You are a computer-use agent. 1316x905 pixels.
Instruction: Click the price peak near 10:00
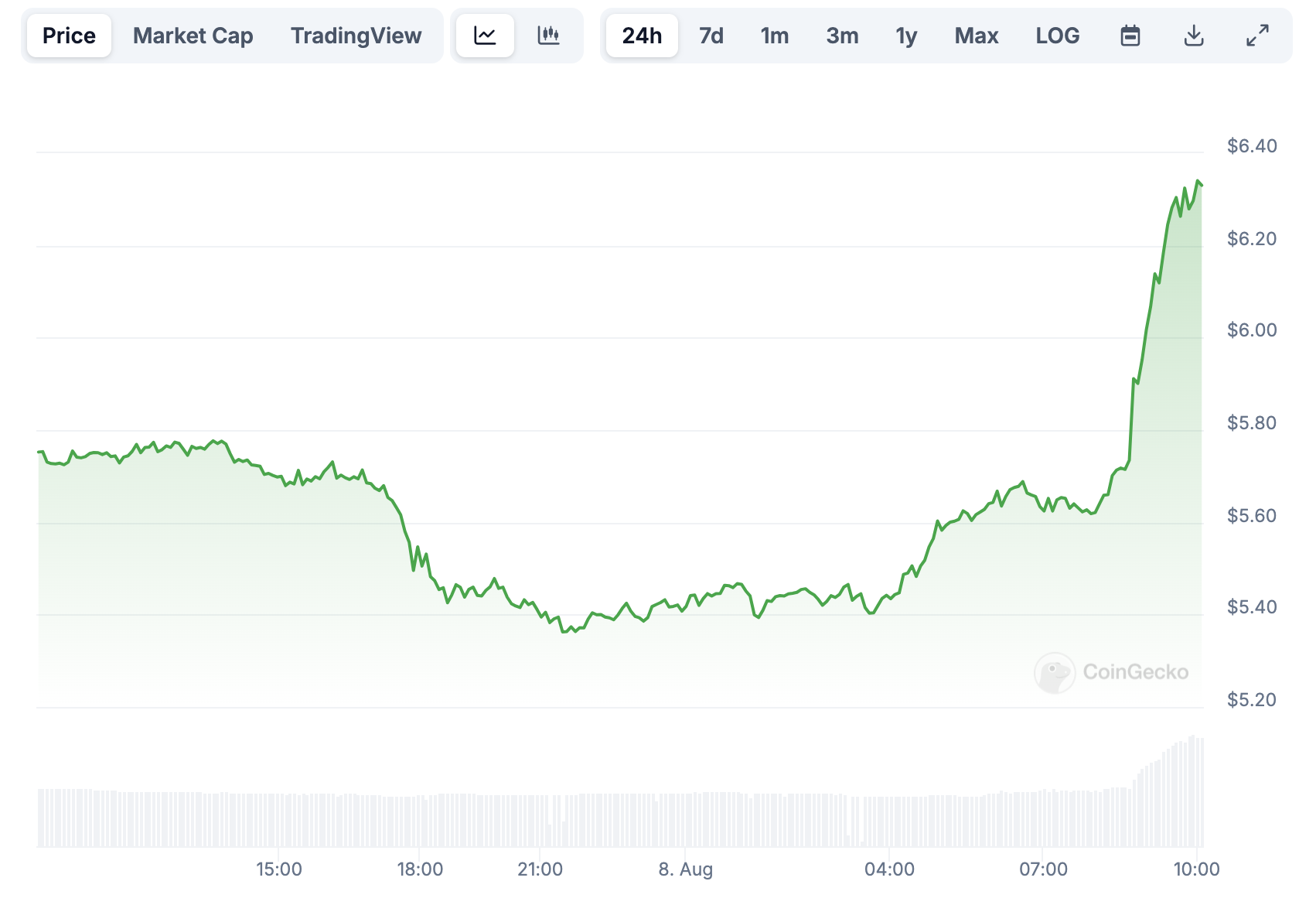pos(1198,182)
